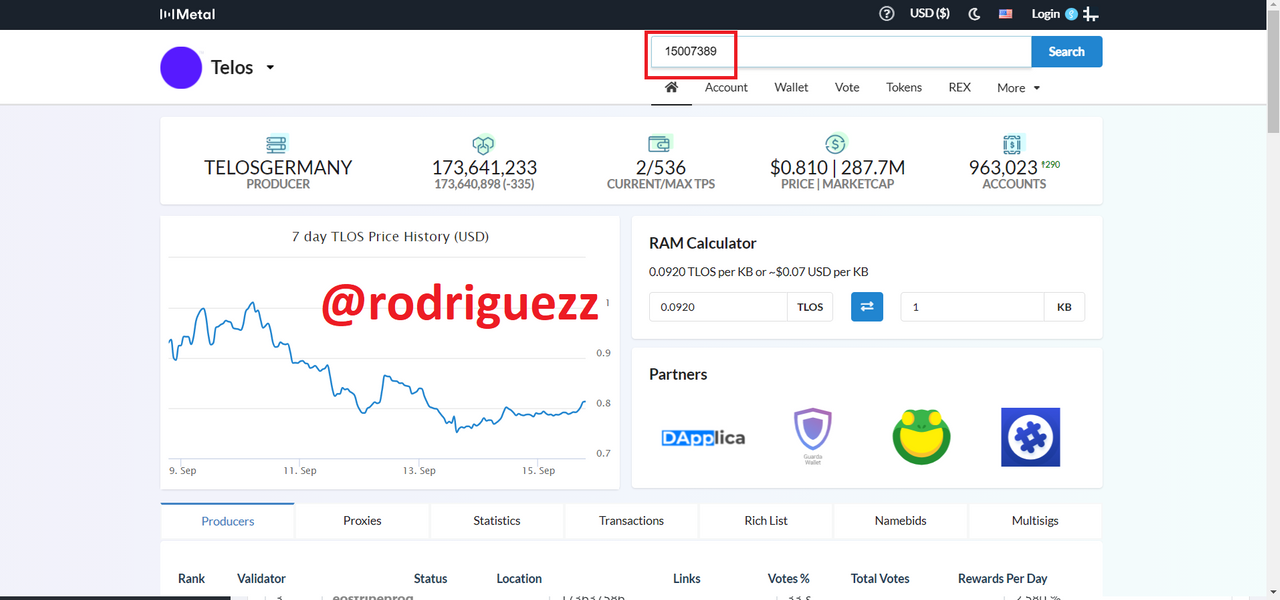Select the Multisigs tab

coord(1035,521)
